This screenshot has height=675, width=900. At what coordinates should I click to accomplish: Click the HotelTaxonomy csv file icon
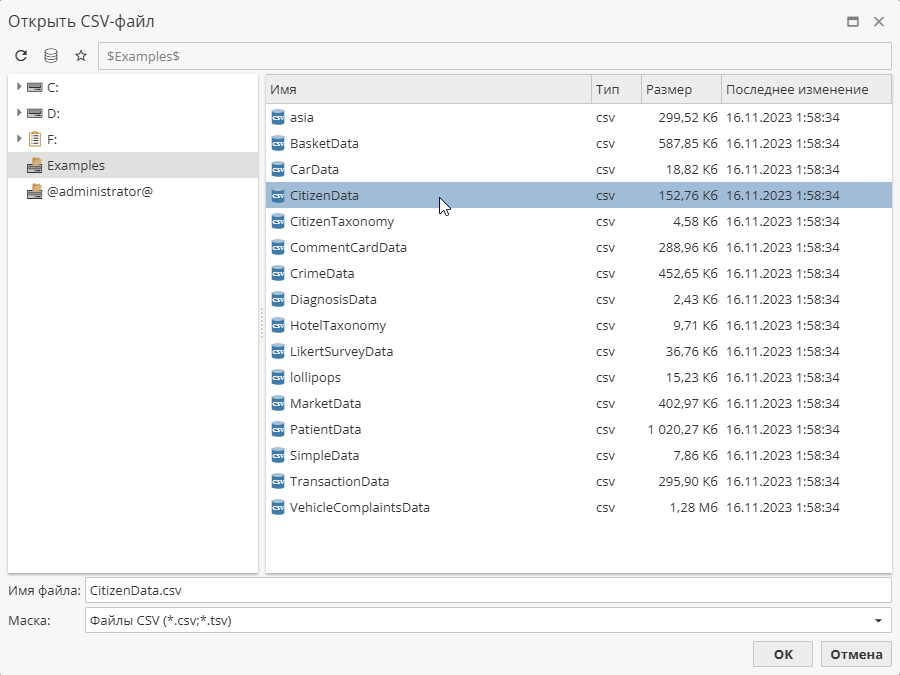(x=278, y=325)
